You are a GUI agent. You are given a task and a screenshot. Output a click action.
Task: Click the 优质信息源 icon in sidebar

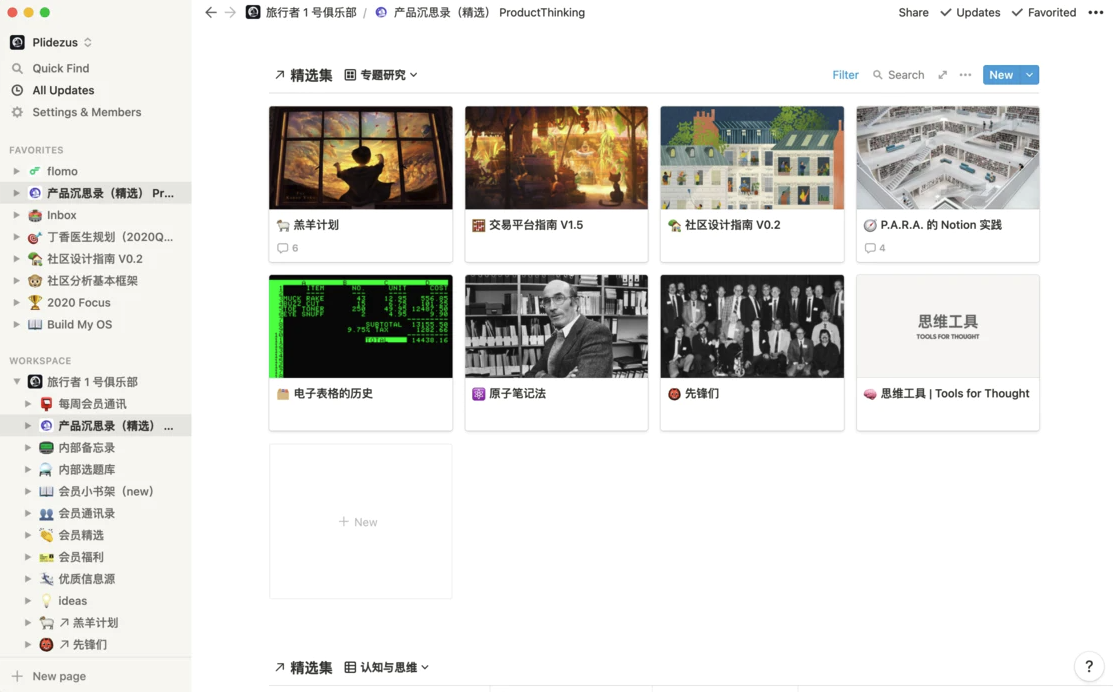click(x=46, y=578)
